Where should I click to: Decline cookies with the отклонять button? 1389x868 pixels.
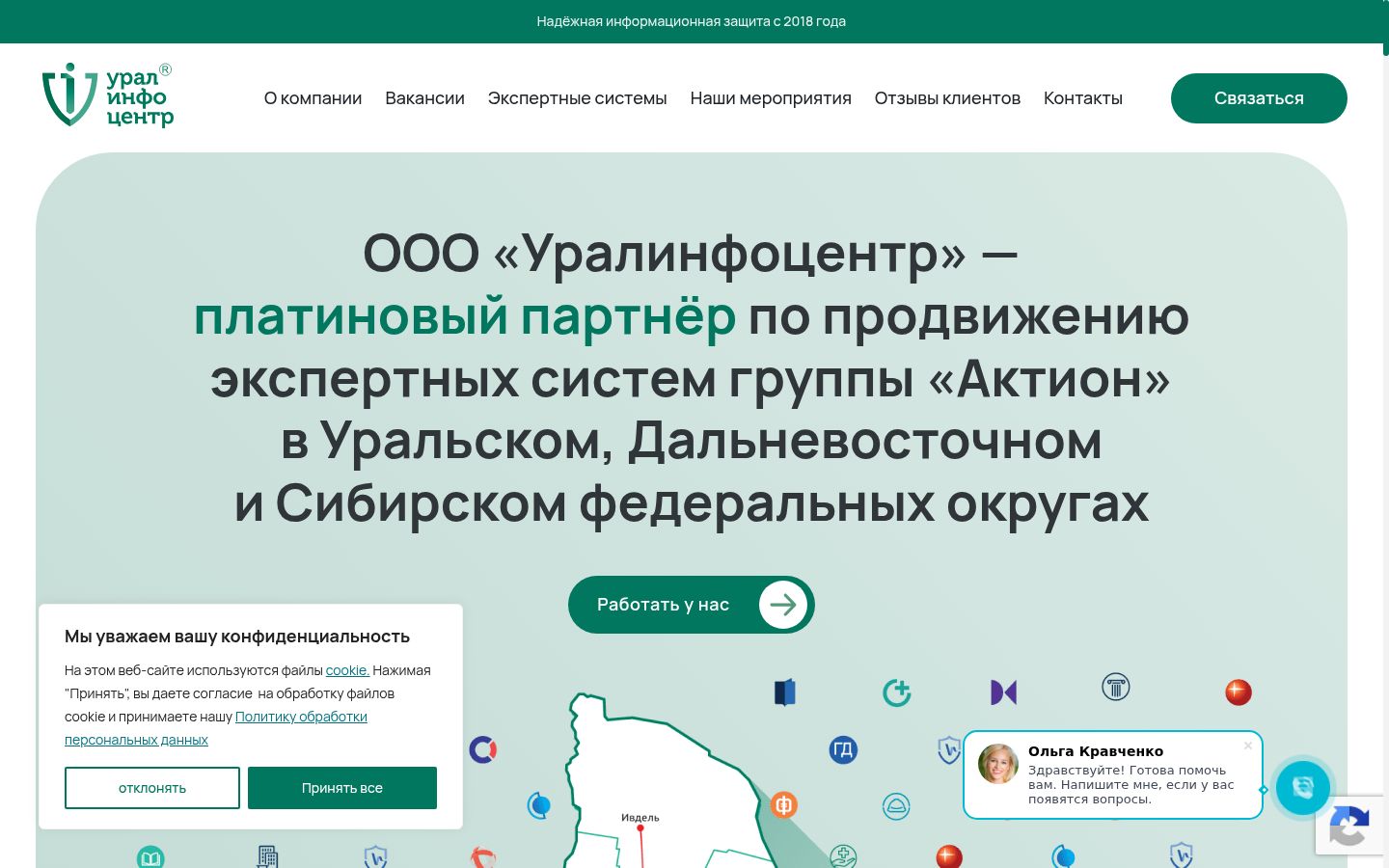click(x=152, y=788)
